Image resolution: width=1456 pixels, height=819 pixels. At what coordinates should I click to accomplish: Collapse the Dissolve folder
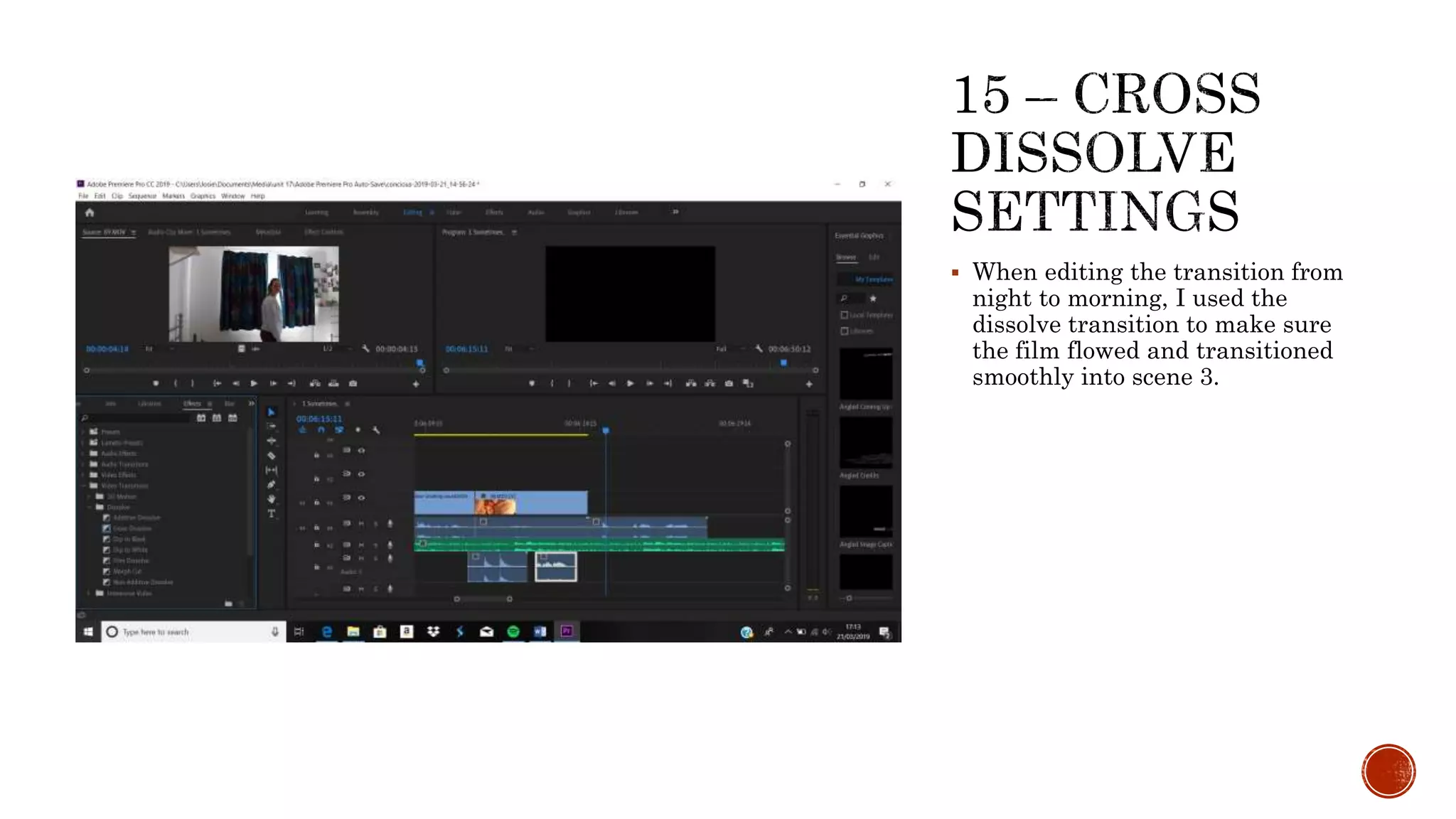tap(90, 508)
